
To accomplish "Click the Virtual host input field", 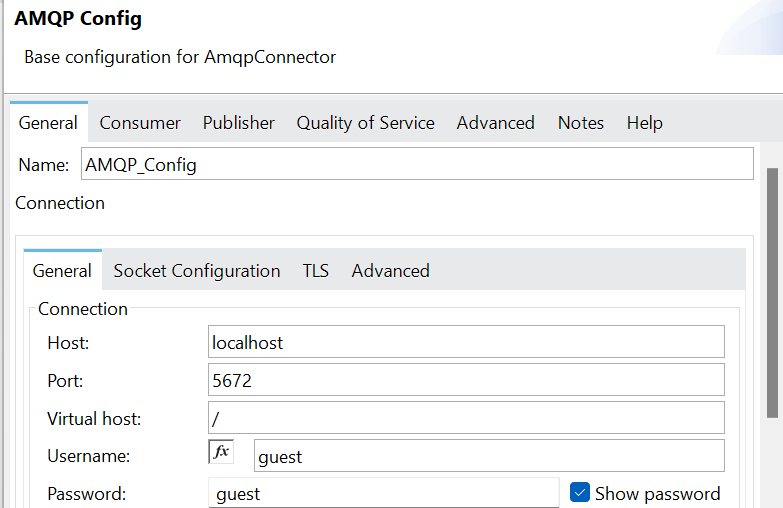I will pyautogui.click(x=466, y=418).
